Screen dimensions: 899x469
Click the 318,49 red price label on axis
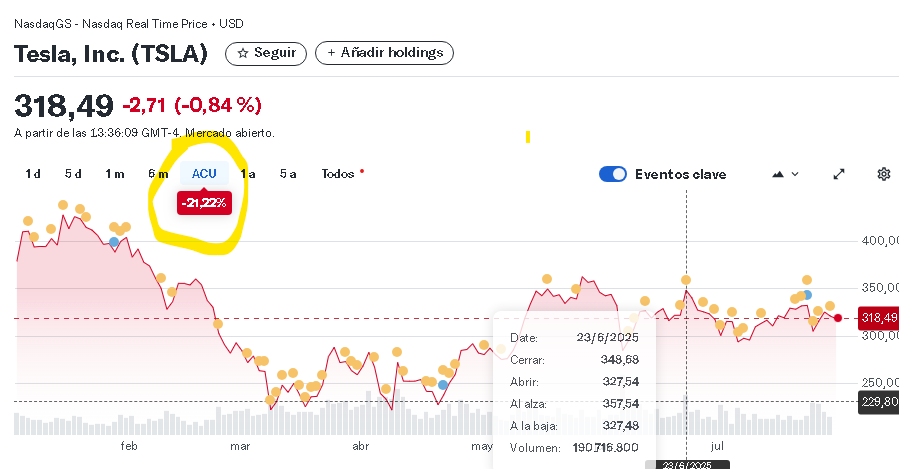point(878,318)
